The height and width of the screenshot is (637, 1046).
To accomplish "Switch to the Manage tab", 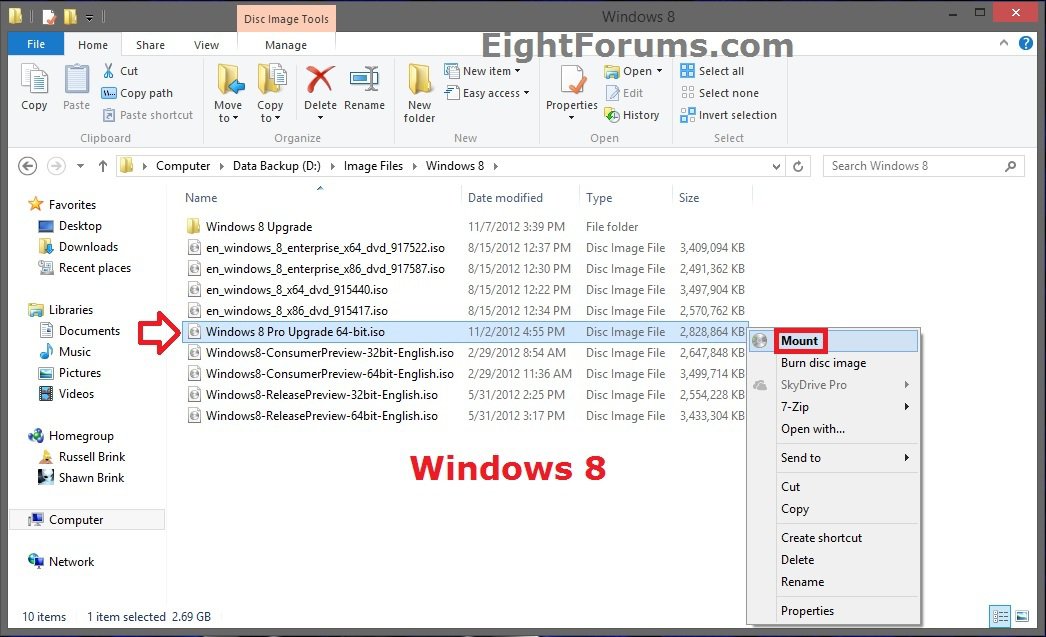I will pyautogui.click(x=286, y=45).
